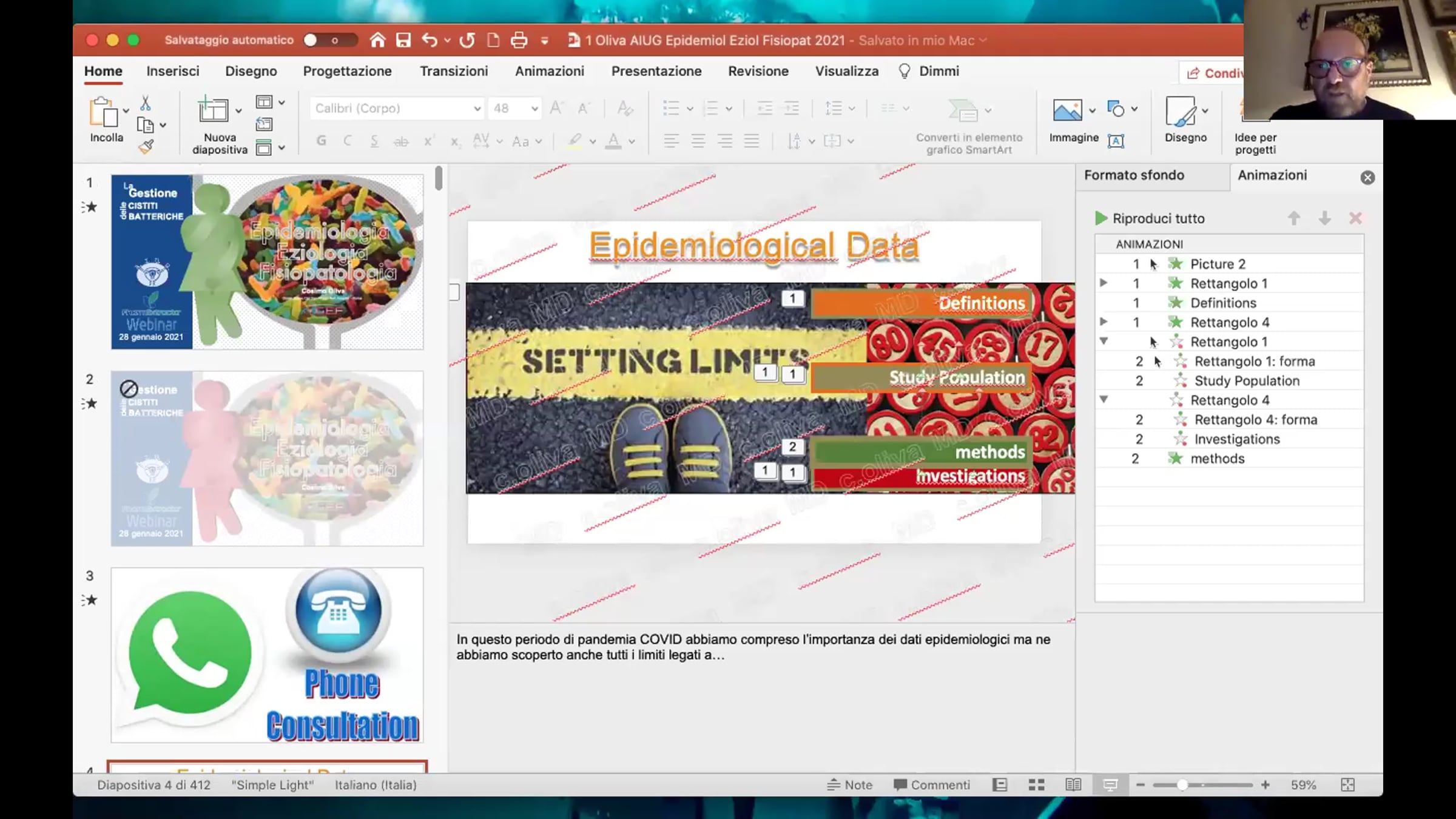Click the Disegno pen icon in ribbon
The image size is (1456, 819).
(1180, 112)
